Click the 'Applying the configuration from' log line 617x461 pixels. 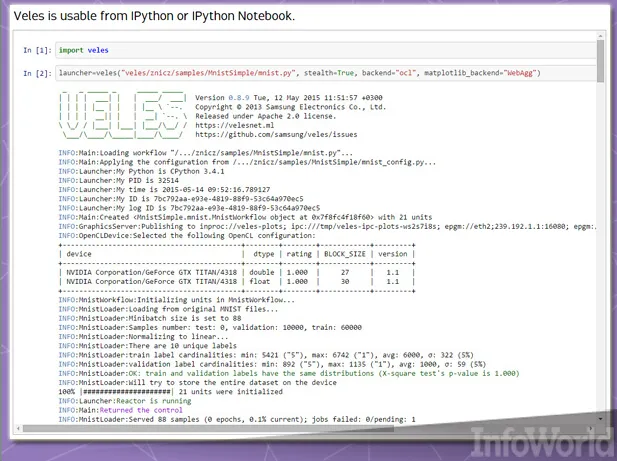(x=247, y=162)
